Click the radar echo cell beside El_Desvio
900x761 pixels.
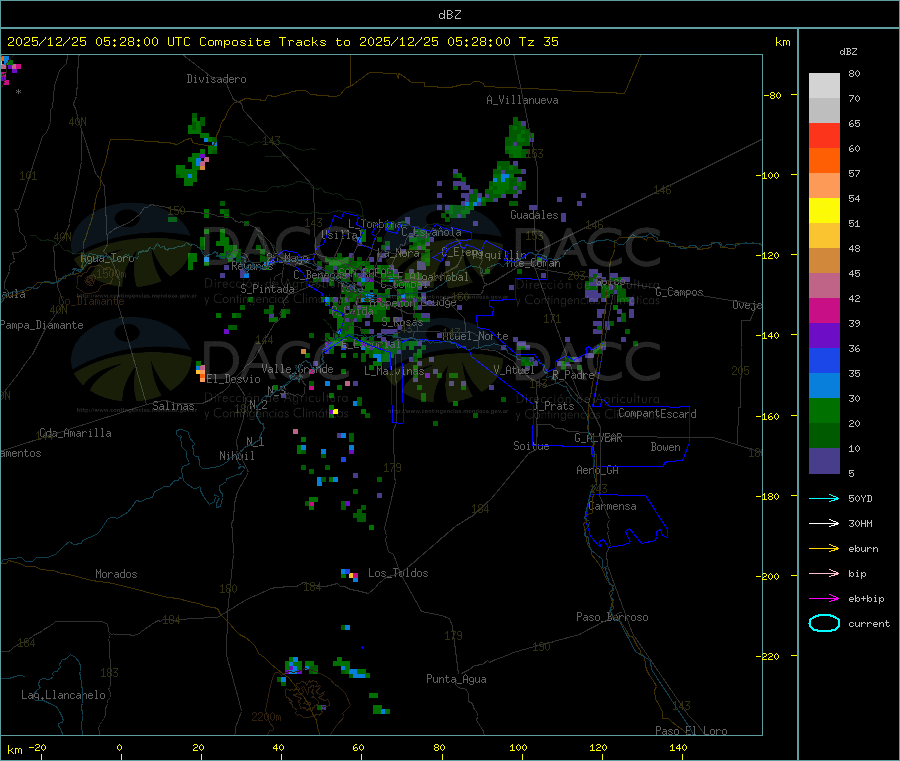[x=200, y=372]
